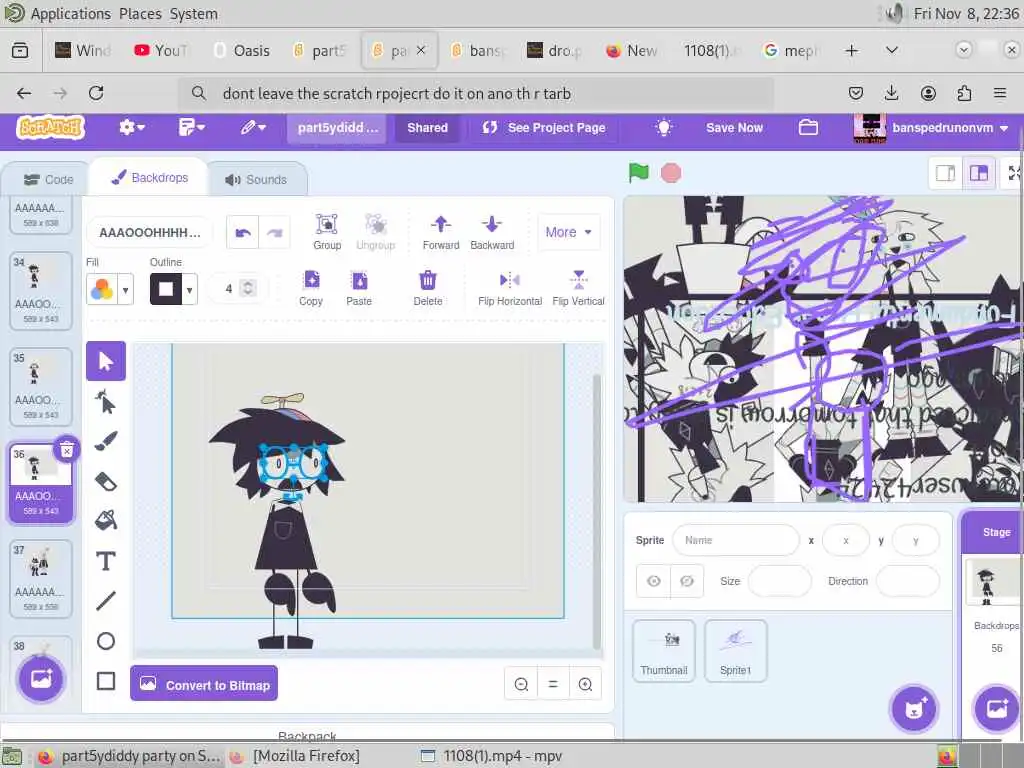Click the Fill color swatch
Screen dimensions: 1024x768
point(102,289)
